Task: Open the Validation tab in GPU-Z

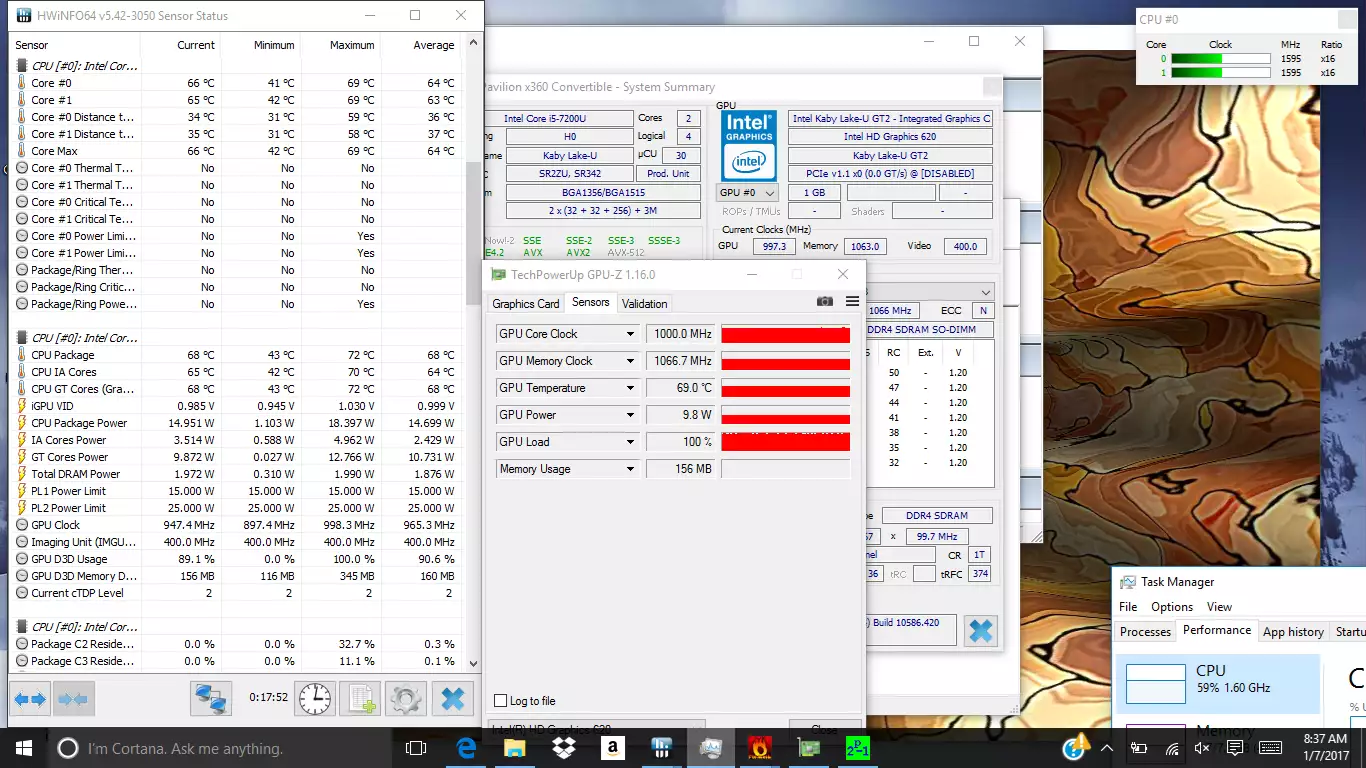Action: tap(644, 304)
